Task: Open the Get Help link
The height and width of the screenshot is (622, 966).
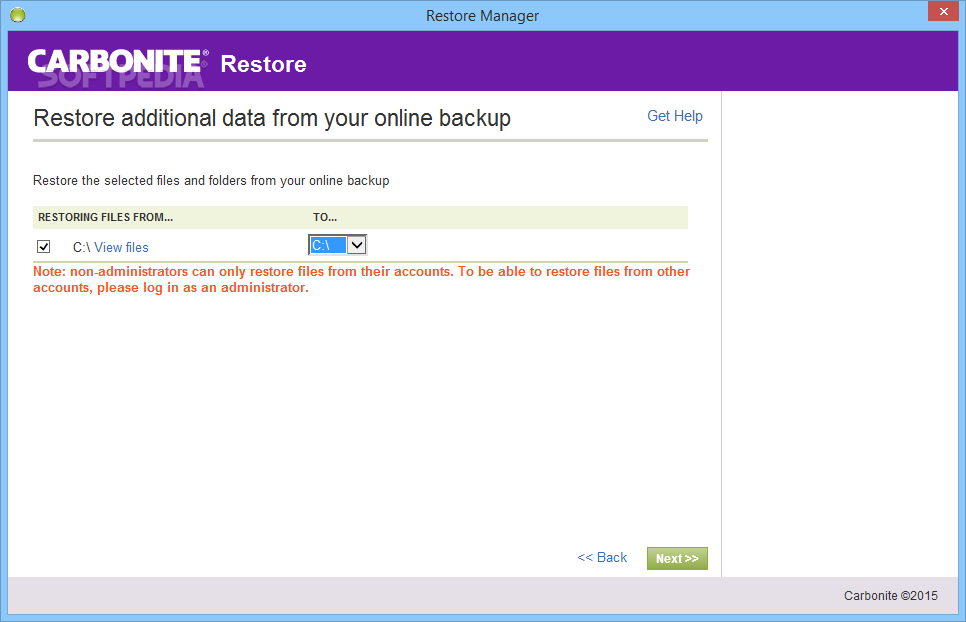Action: click(x=675, y=116)
